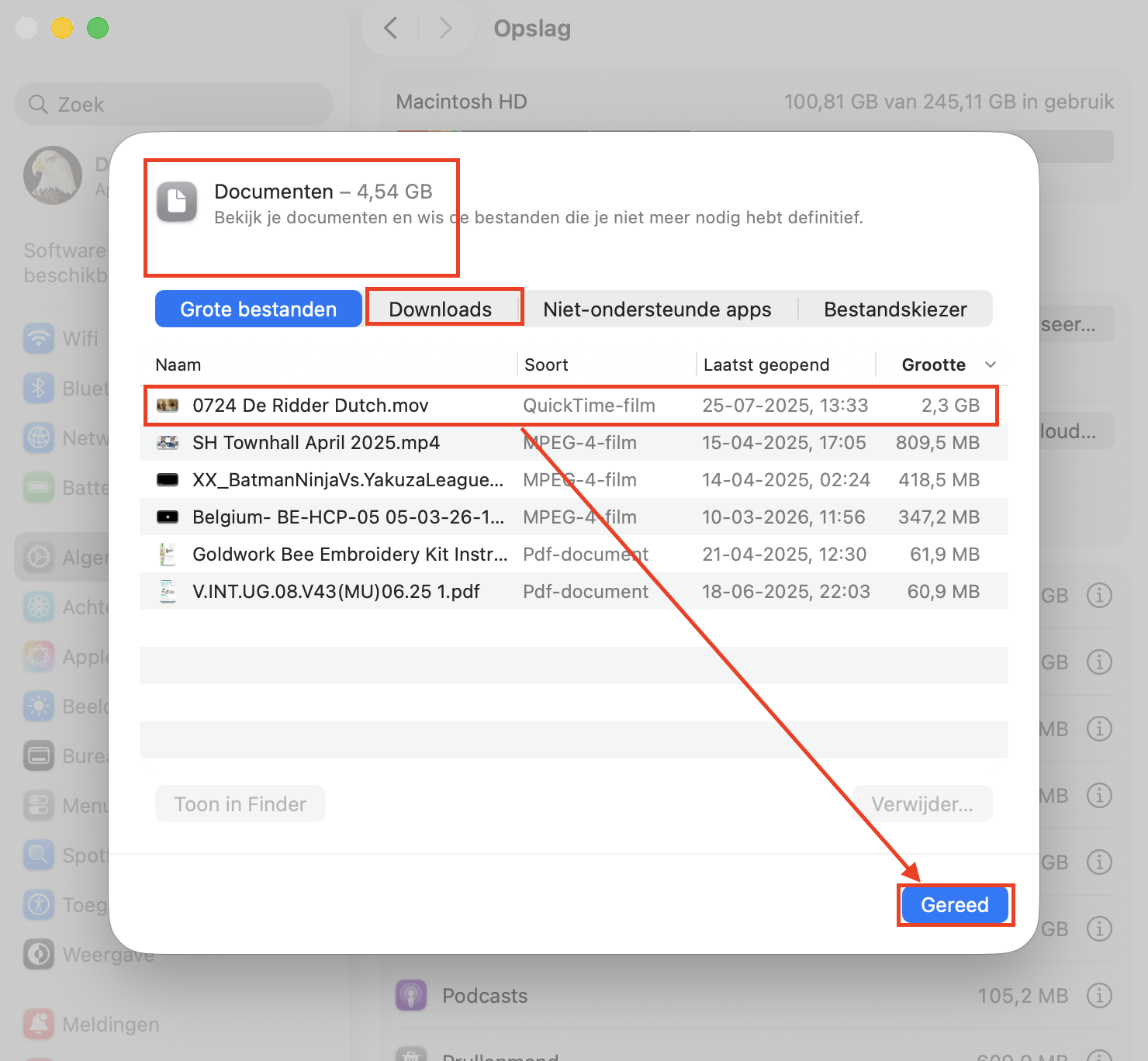The image size is (1148, 1061).
Task: Show info for Podcasts storage
Action: [x=1099, y=995]
